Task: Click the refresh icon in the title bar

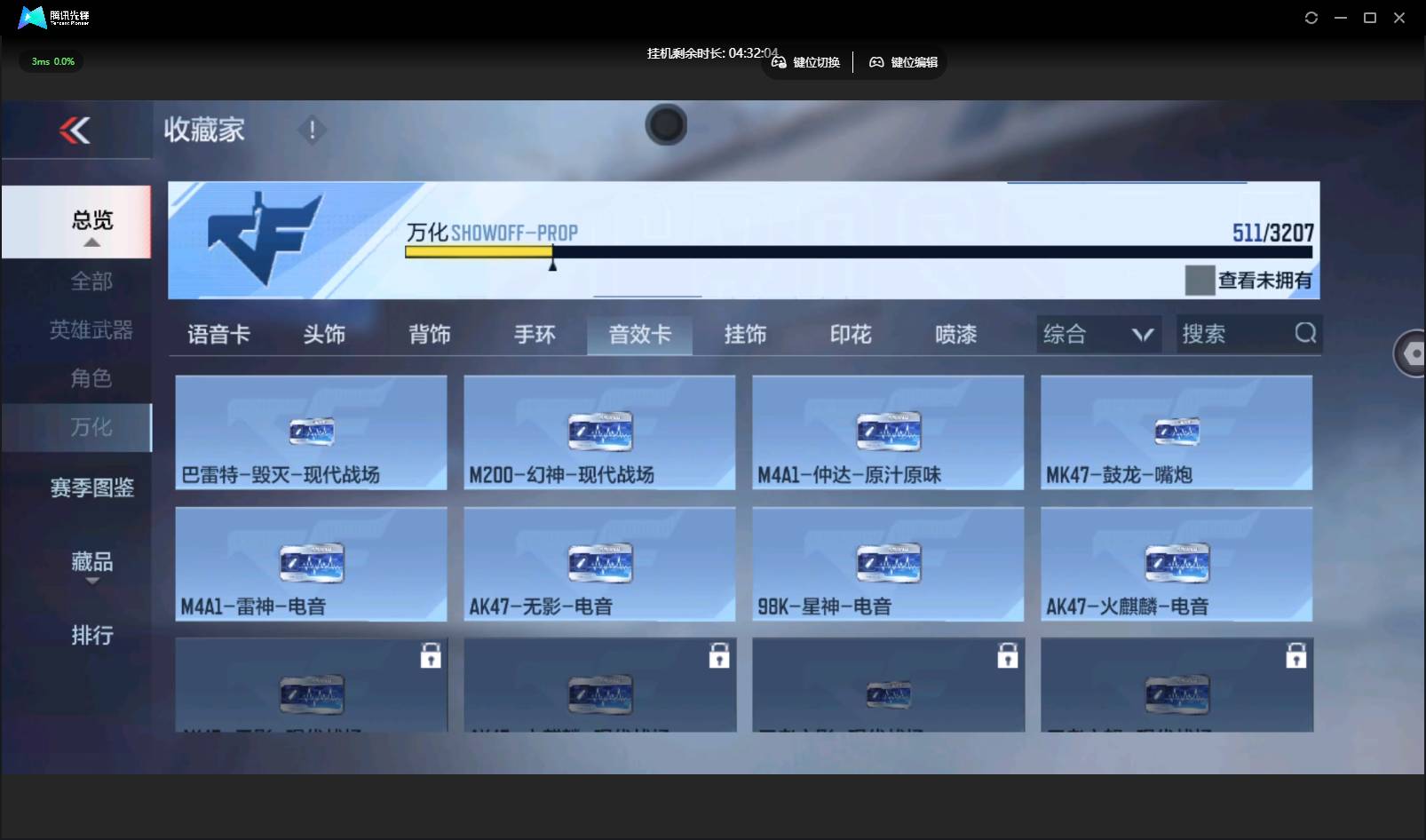Action: tap(1311, 17)
